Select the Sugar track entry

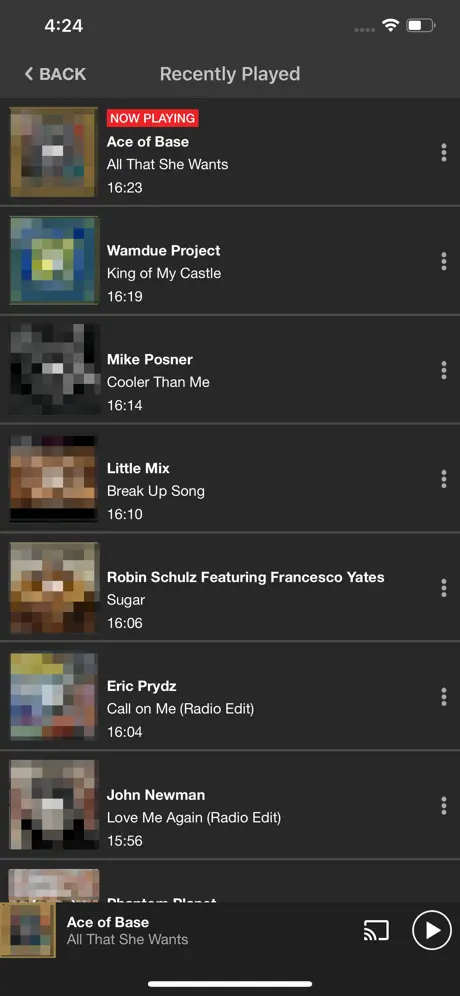230,588
